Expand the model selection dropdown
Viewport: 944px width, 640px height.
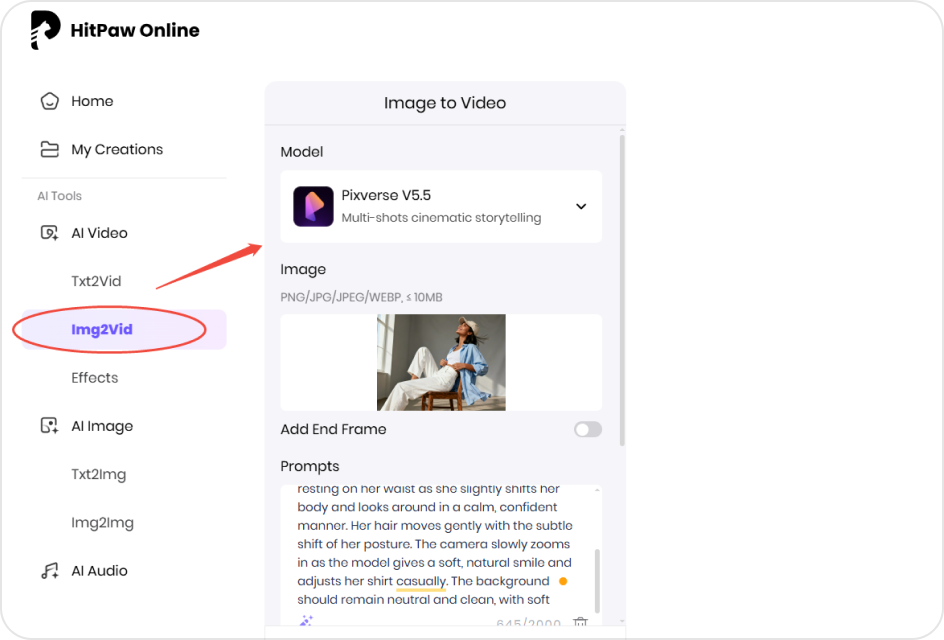pos(581,206)
